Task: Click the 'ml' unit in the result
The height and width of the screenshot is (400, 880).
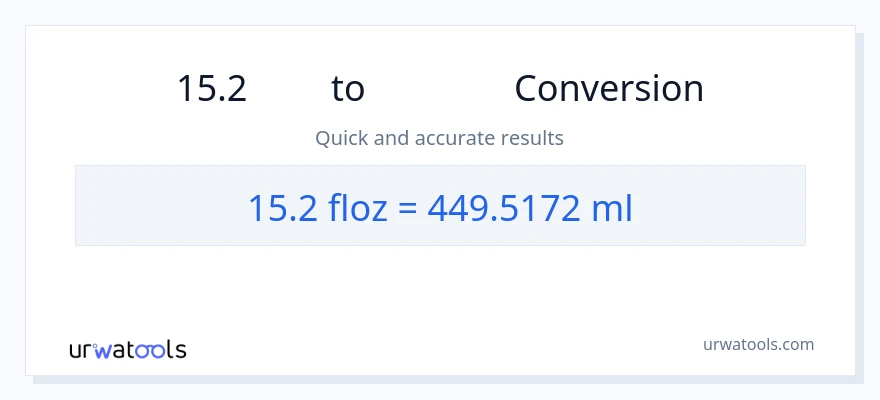Action: click(612, 208)
